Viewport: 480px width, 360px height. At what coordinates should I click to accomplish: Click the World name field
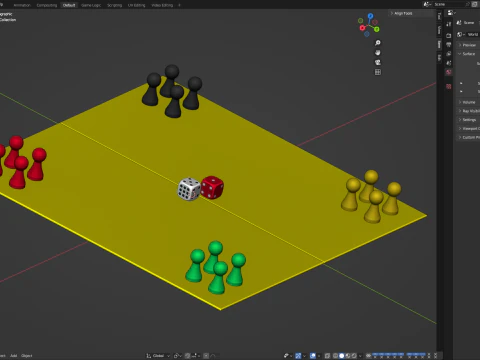click(474, 34)
